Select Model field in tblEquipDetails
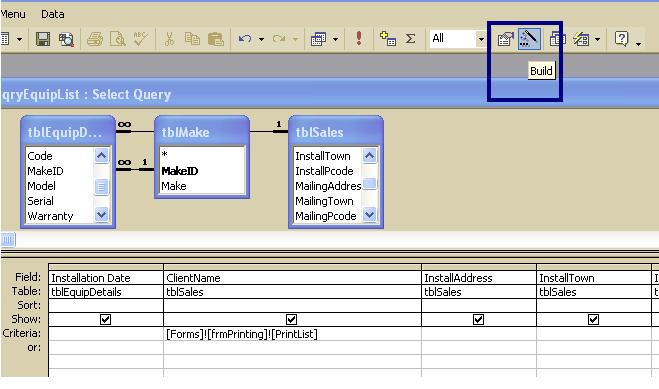 [41, 186]
